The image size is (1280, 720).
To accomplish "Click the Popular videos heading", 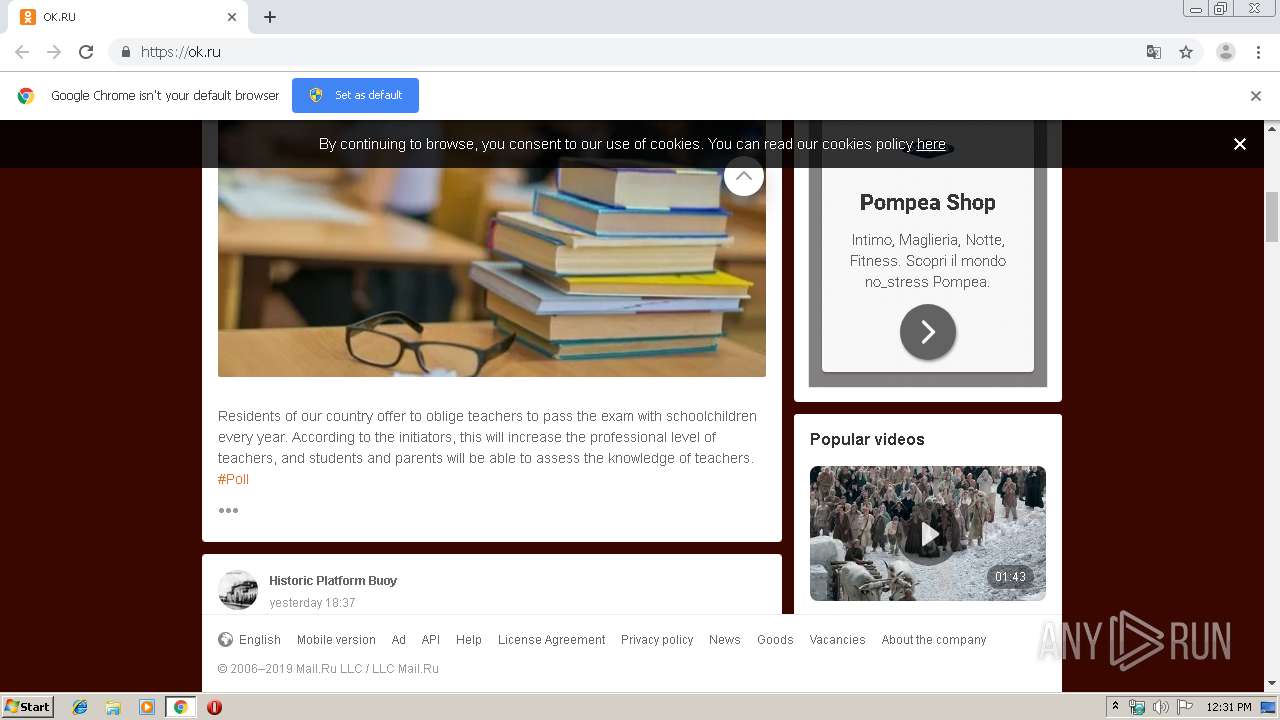I will click(x=867, y=439).
